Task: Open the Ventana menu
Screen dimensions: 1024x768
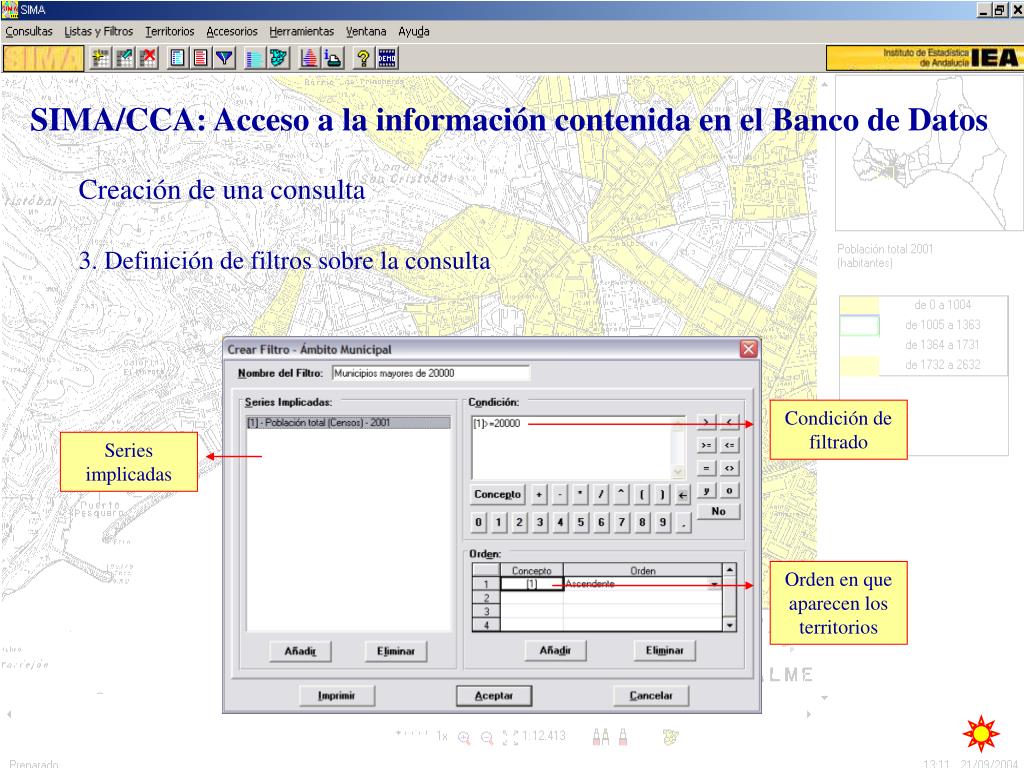Action: point(366,31)
